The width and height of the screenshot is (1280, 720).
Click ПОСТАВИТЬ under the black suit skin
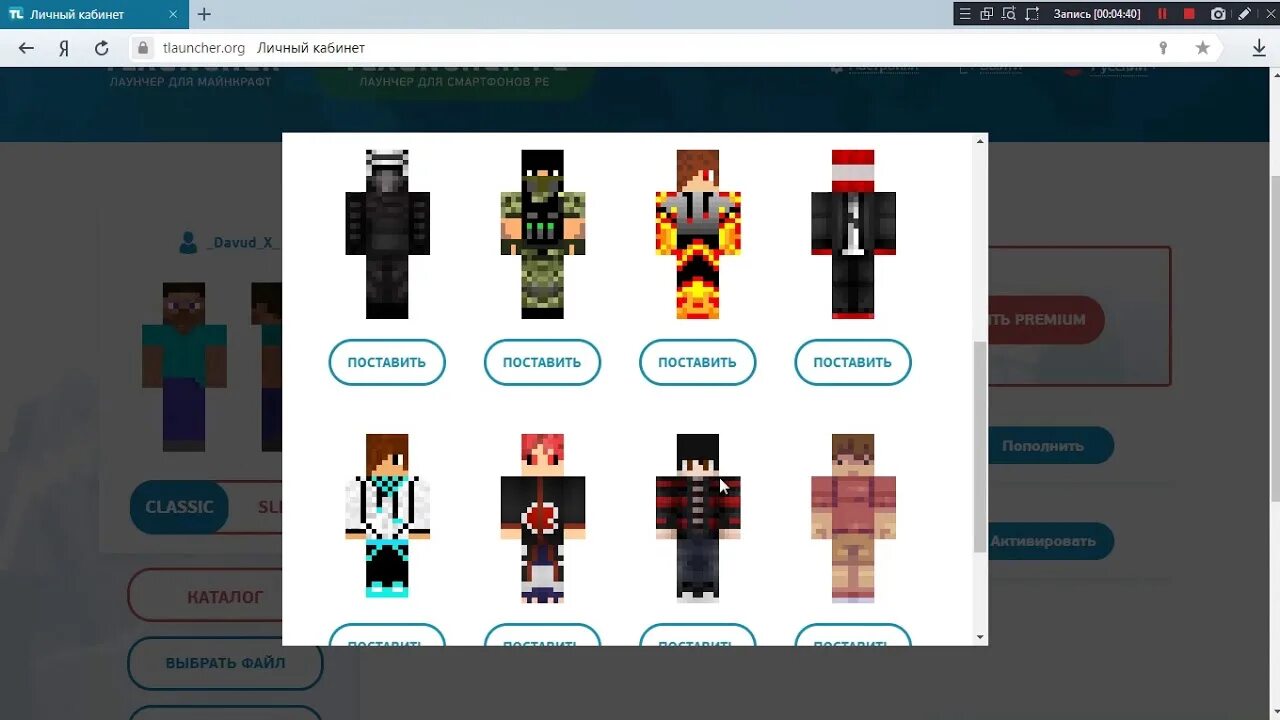click(853, 362)
